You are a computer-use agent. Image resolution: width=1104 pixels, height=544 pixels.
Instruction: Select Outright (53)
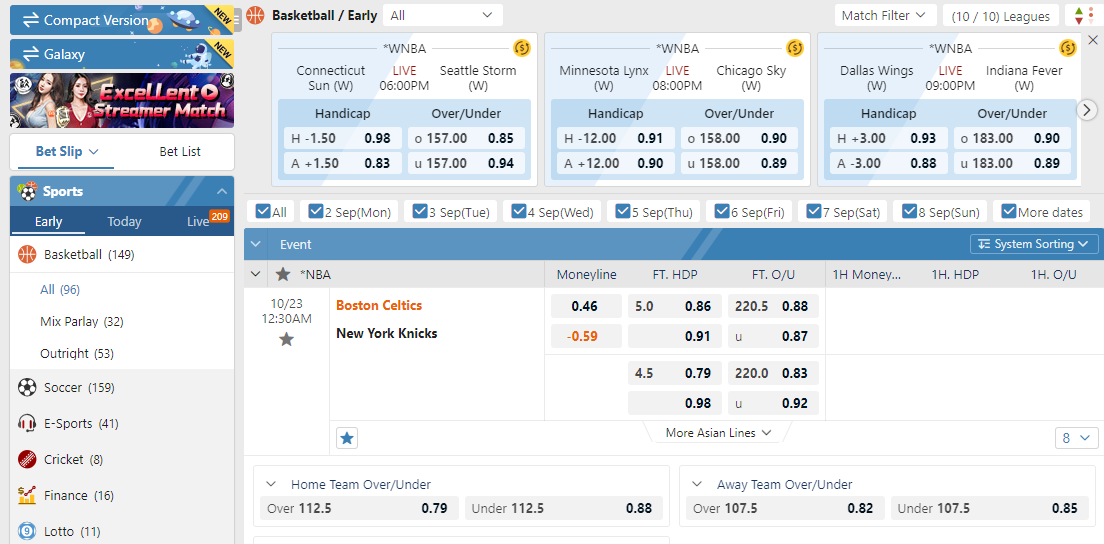click(x=77, y=353)
